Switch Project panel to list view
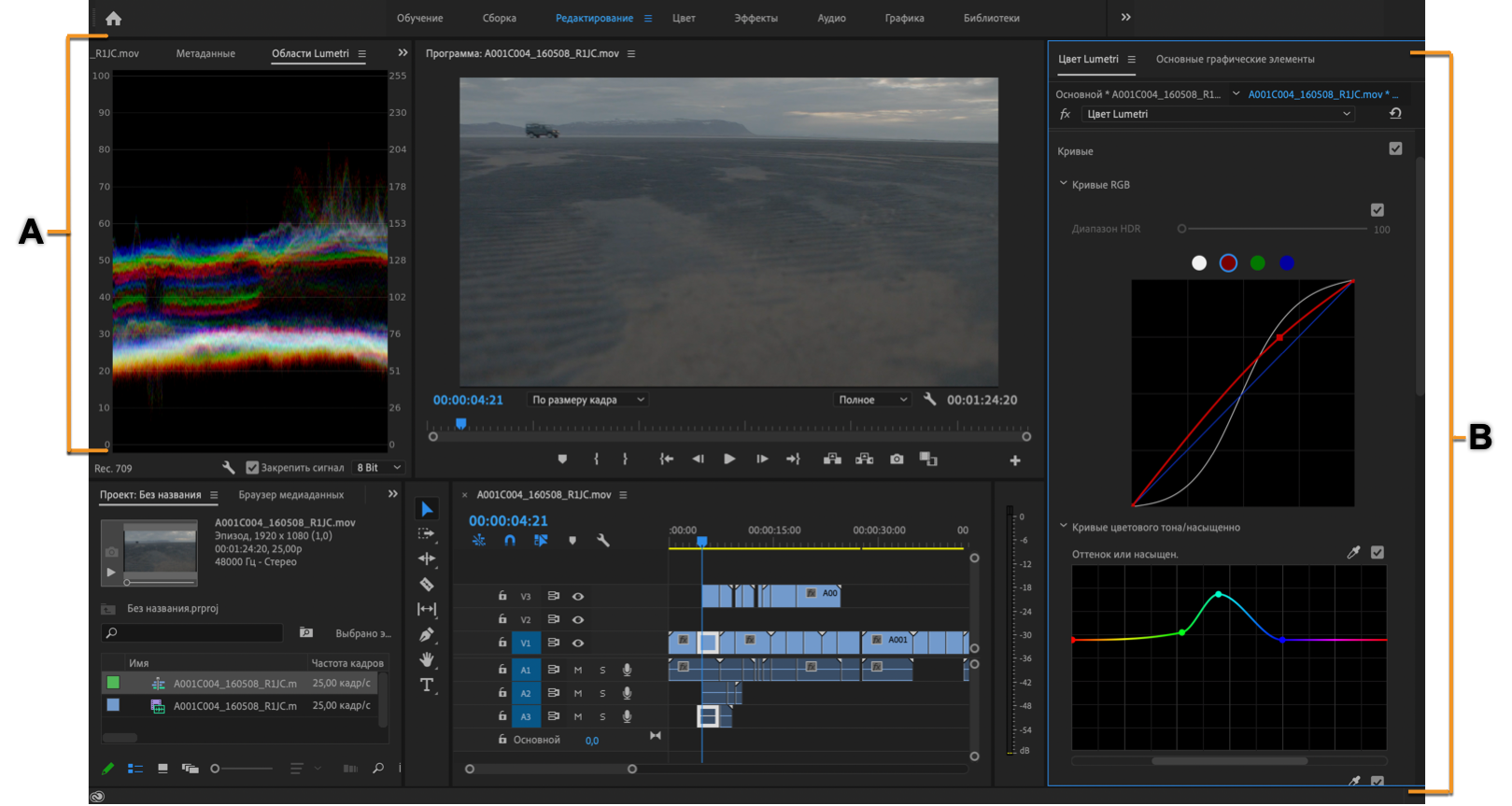 pyautogui.click(x=135, y=769)
